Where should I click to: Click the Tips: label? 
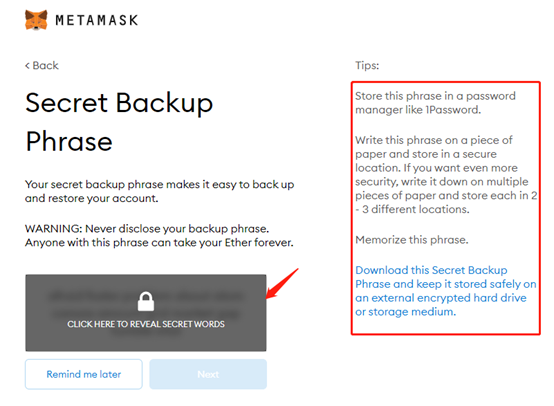click(x=367, y=66)
